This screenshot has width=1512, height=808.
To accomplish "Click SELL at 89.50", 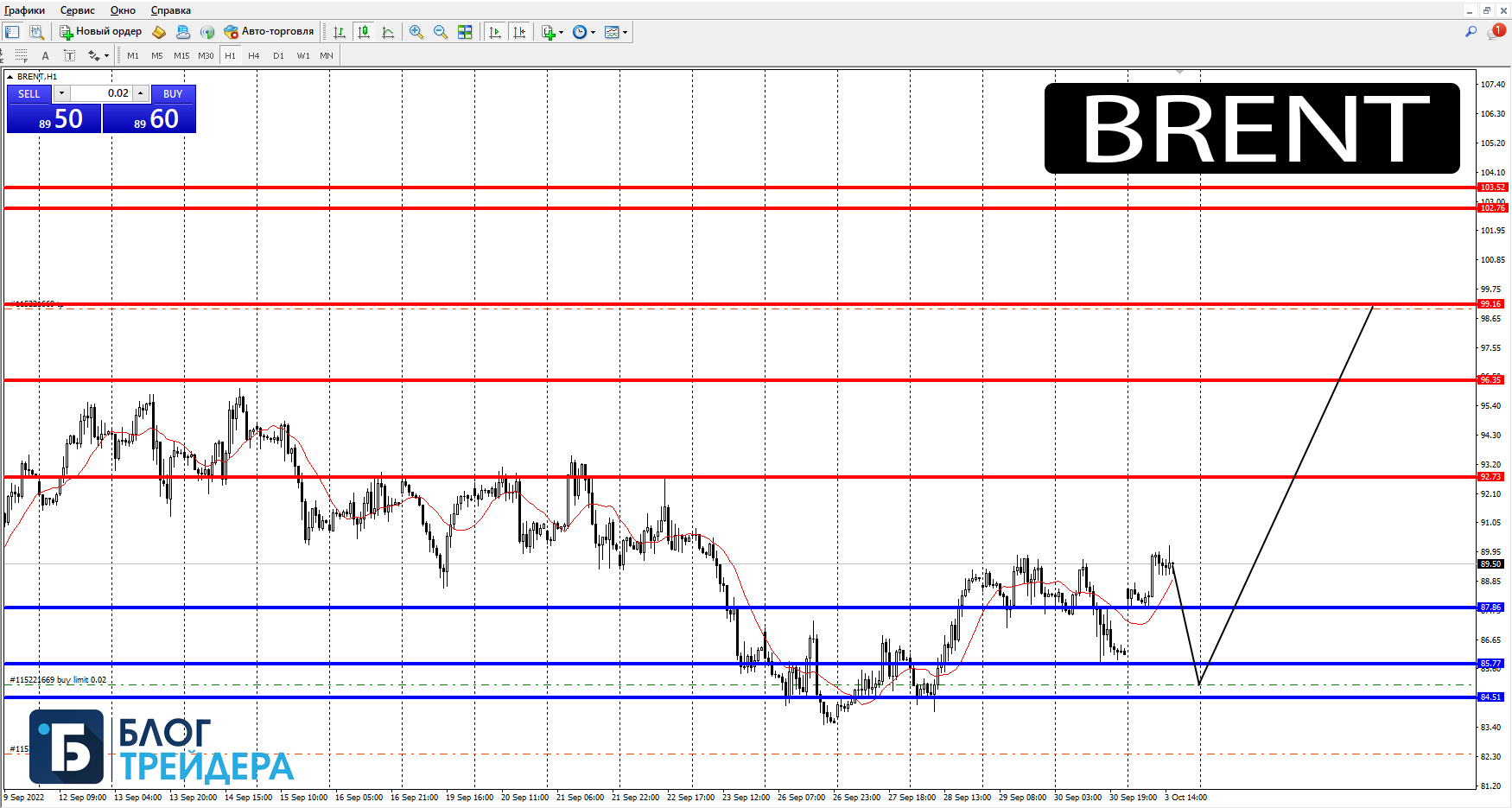I will 54,118.
